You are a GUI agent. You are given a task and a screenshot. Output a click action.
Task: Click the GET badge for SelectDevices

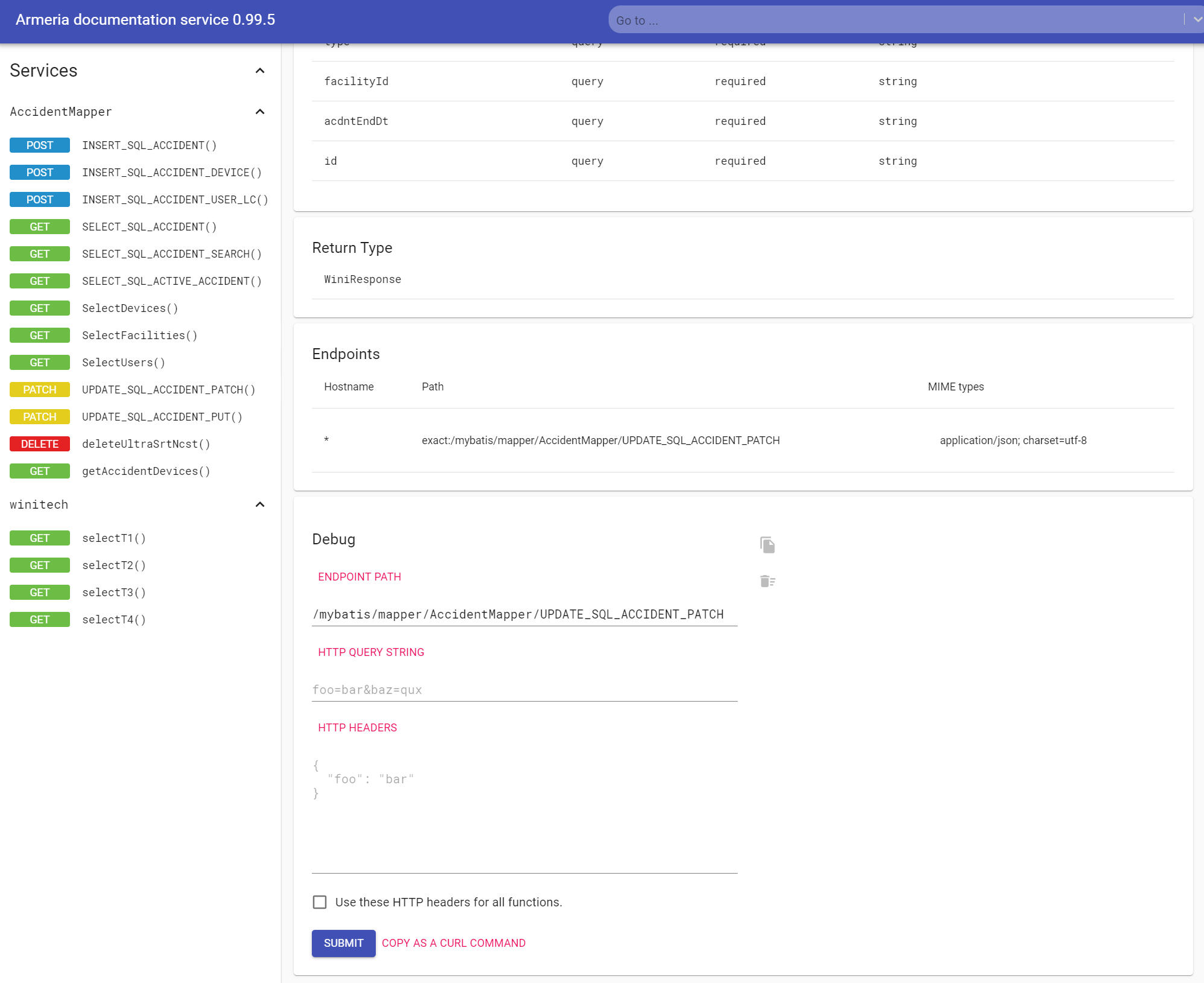40,308
